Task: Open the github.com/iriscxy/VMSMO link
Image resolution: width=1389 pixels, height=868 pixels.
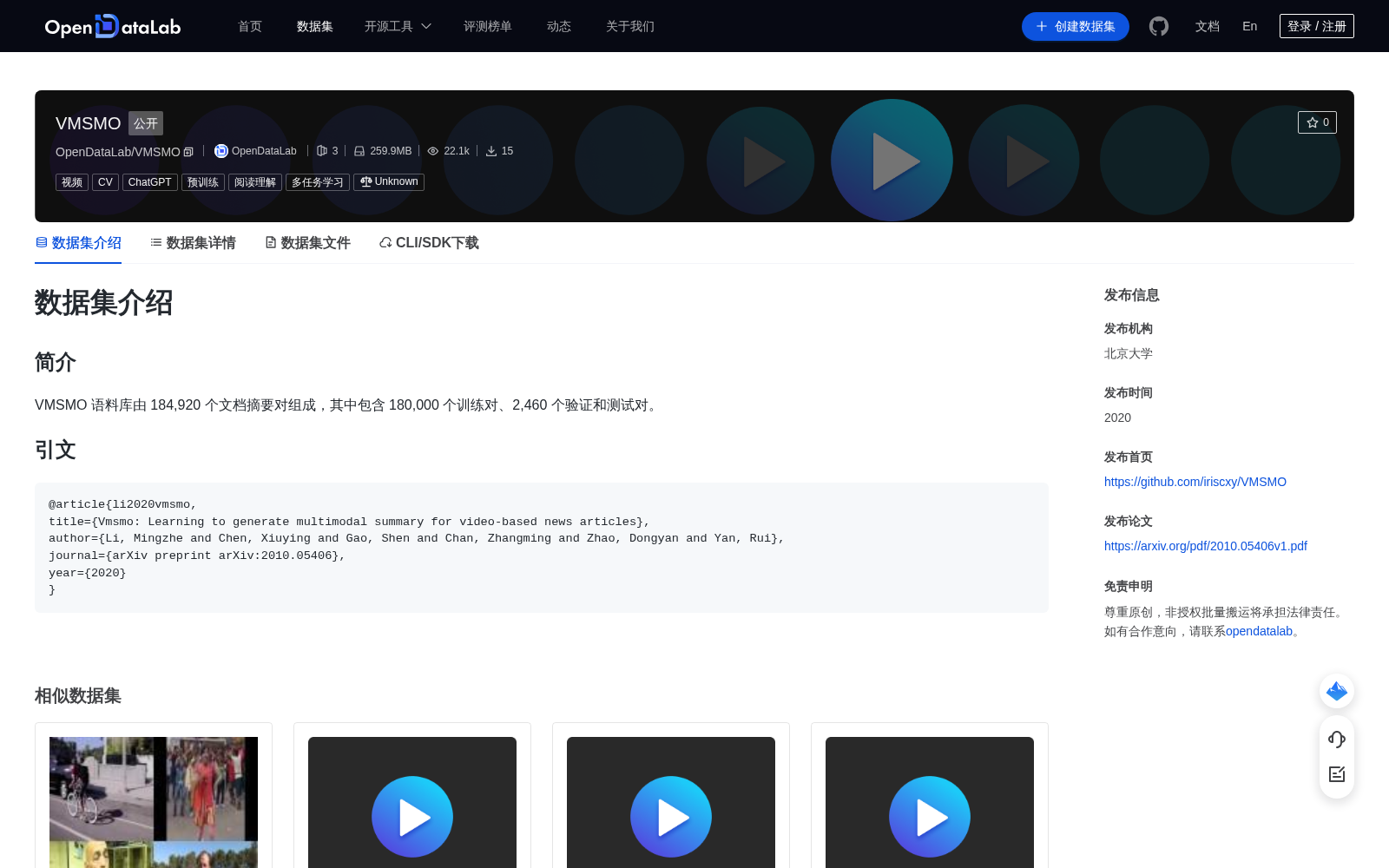Action: tap(1195, 482)
